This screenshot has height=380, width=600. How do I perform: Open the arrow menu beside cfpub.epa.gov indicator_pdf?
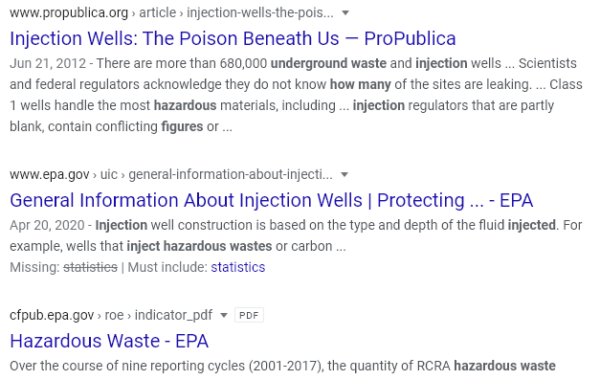224,315
